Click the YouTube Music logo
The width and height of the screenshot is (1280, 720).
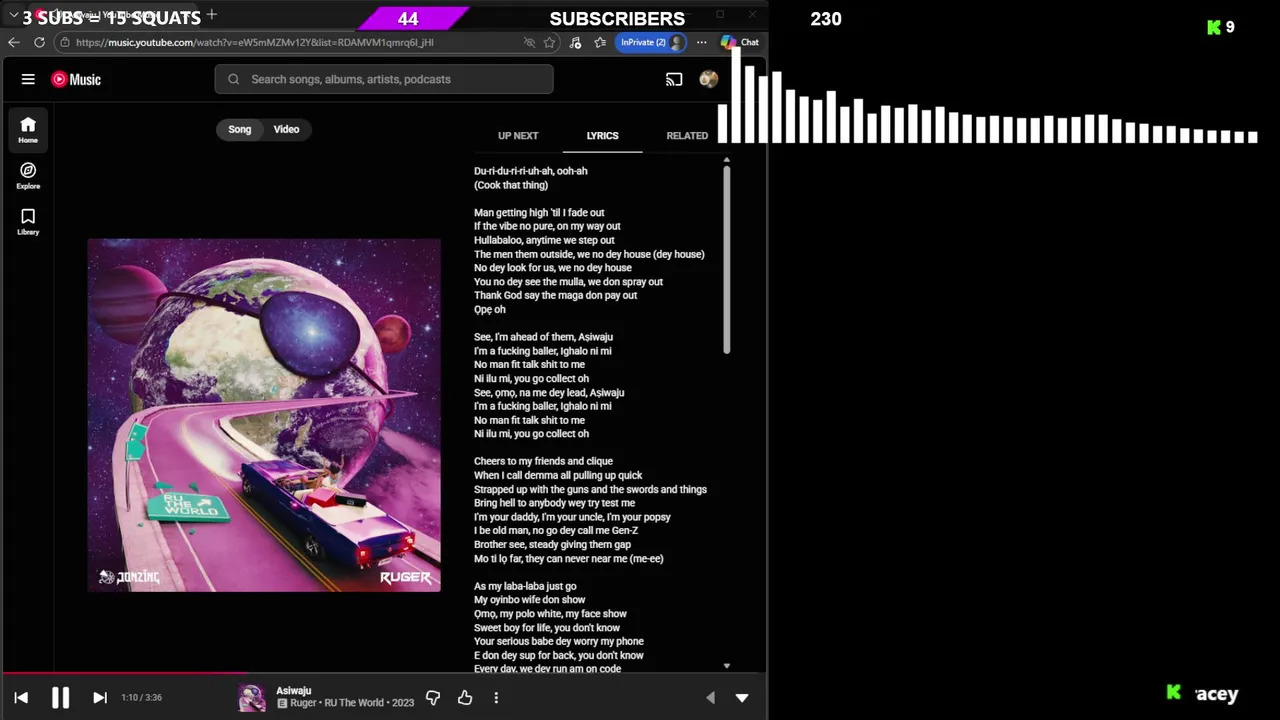pyautogui.click(x=76, y=79)
